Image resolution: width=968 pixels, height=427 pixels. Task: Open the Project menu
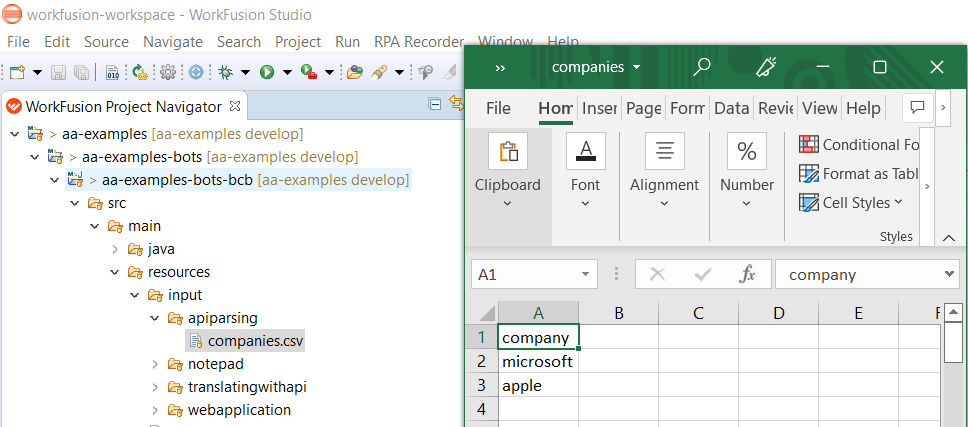click(298, 41)
